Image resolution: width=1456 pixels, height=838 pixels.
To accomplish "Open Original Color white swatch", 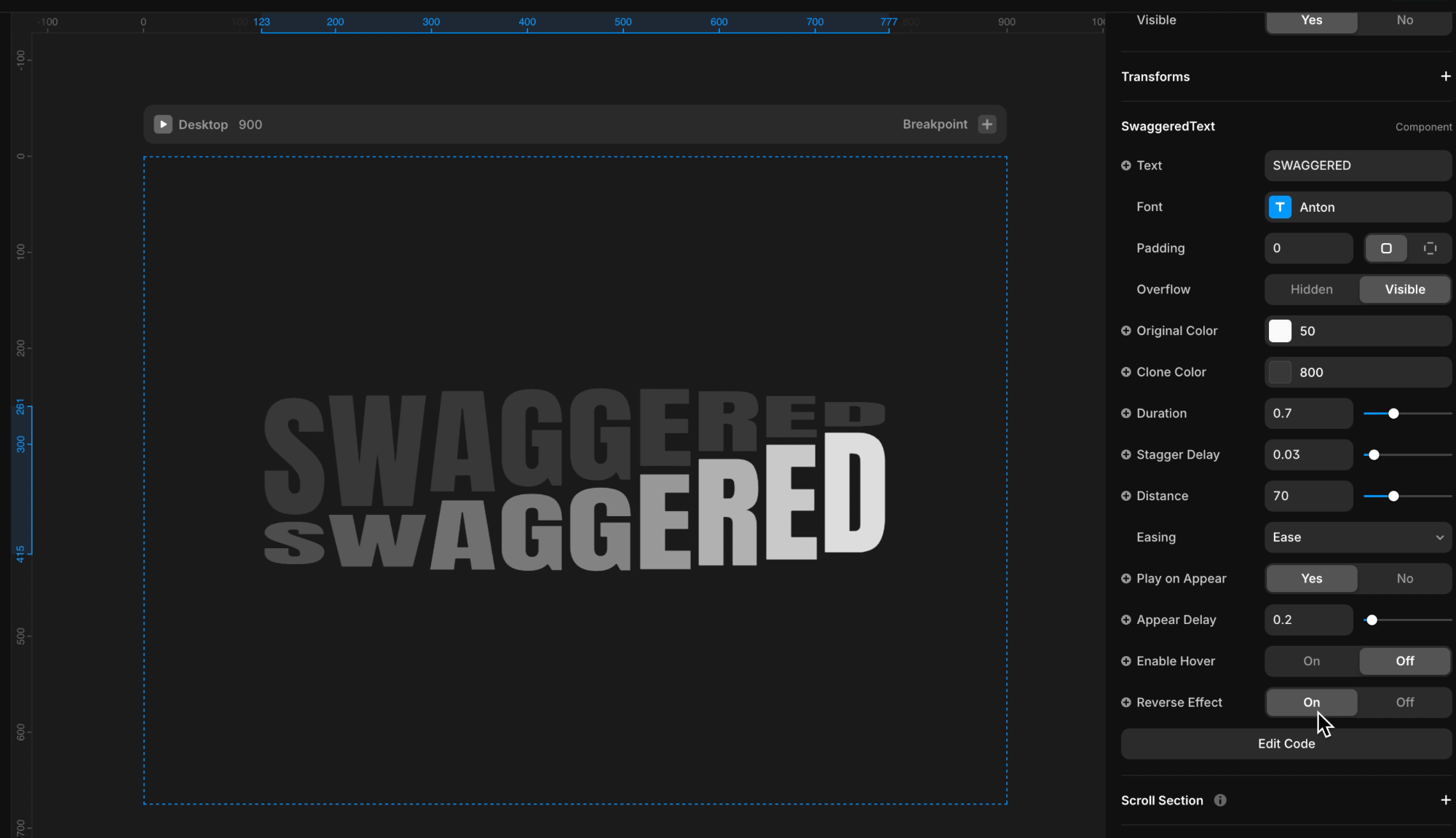I will pos(1280,331).
